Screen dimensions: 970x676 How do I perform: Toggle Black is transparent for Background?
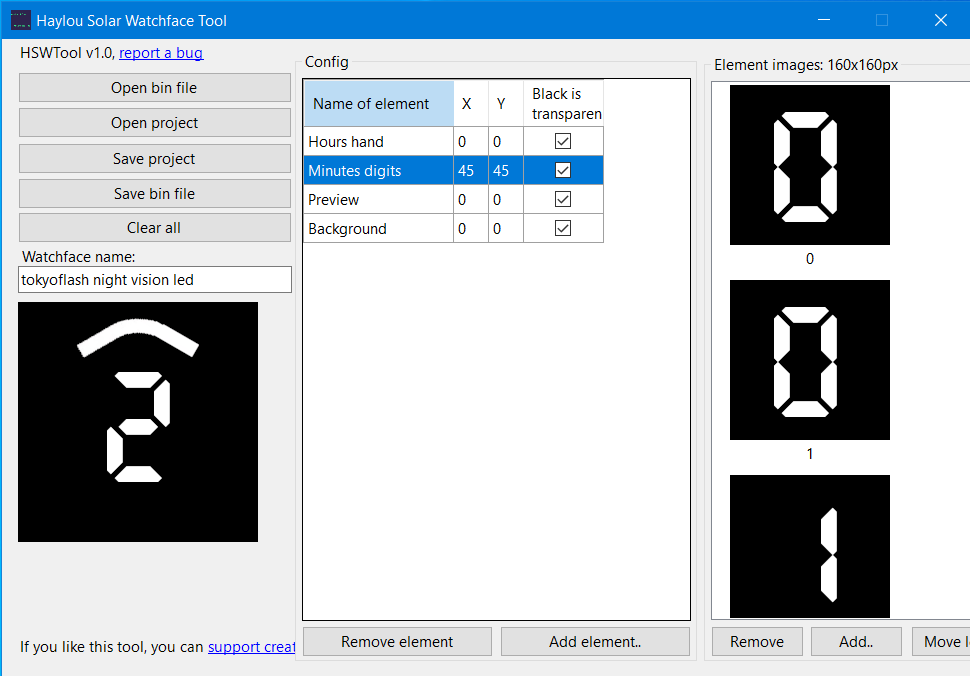tap(563, 228)
